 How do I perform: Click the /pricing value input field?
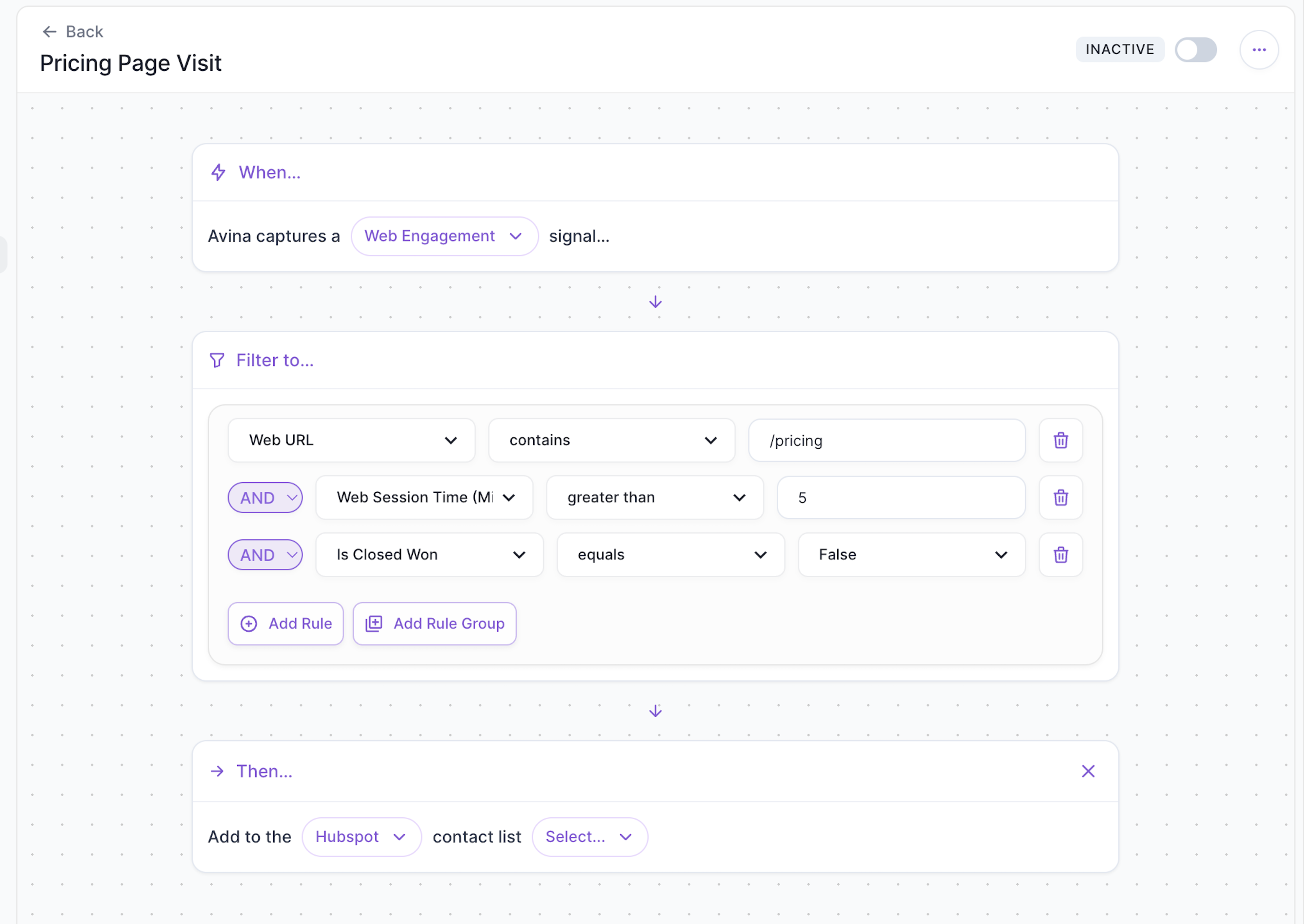887,441
